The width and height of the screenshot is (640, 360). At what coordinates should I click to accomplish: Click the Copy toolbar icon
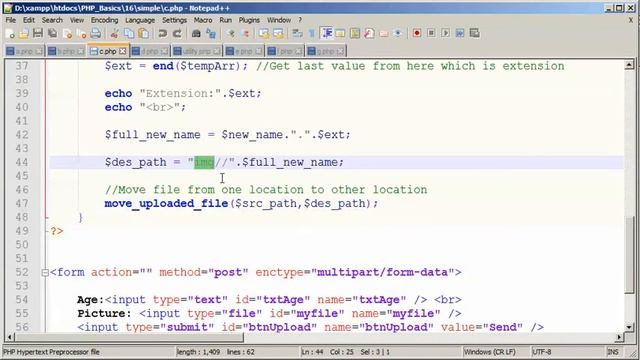point(129,33)
